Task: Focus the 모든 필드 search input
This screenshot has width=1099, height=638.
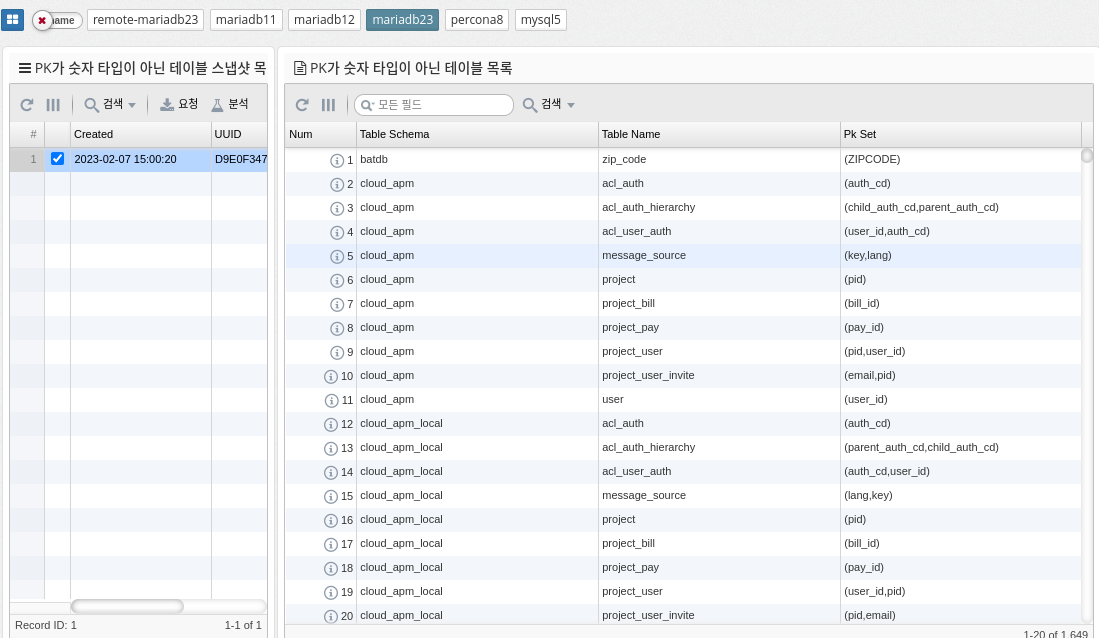Action: point(441,105)
